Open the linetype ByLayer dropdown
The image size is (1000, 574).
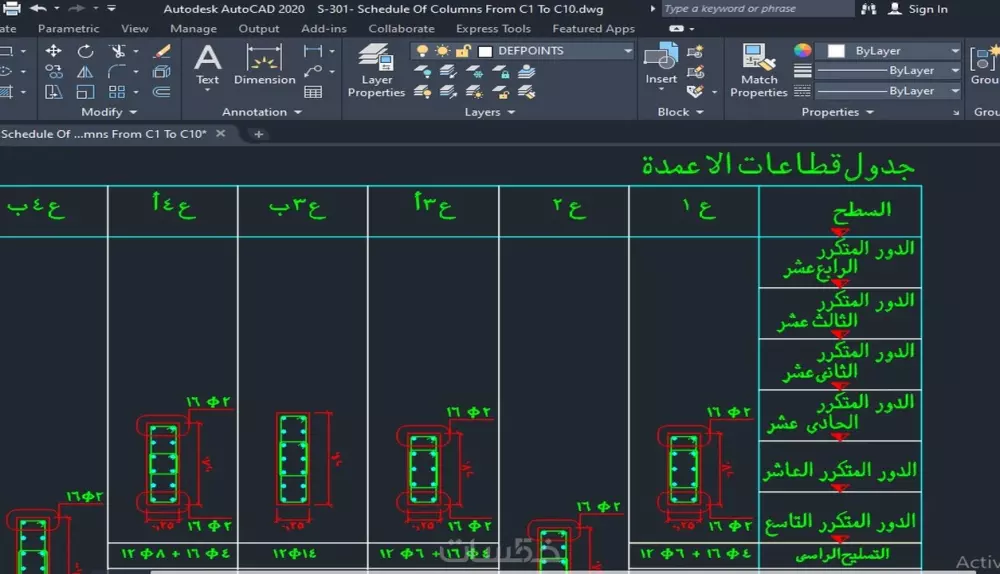[x=955, y=91]
